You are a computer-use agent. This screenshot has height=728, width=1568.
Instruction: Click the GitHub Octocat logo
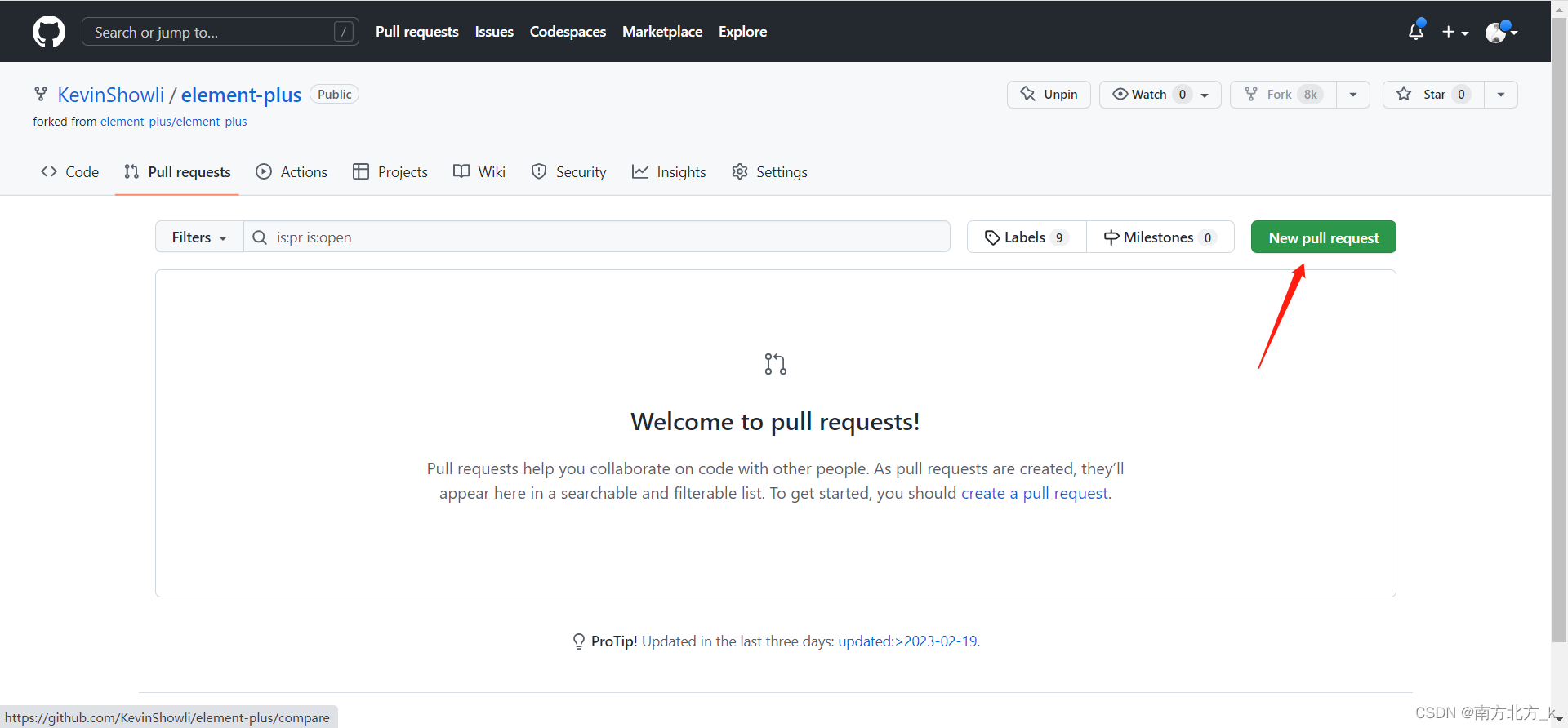point(49,32)
